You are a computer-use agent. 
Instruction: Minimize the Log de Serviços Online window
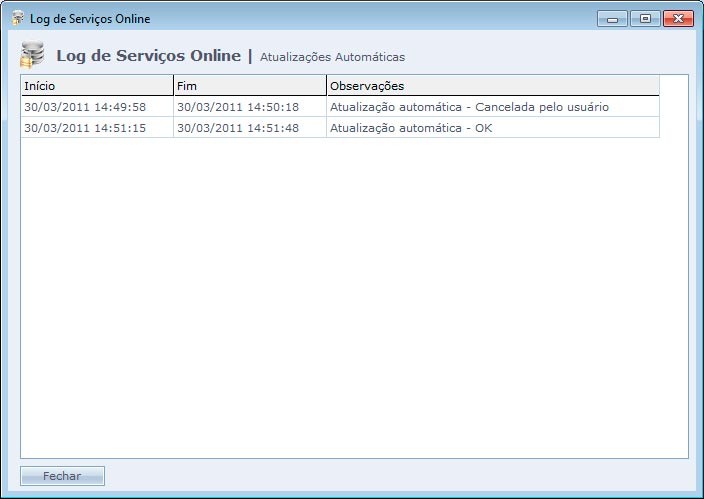point(611,19)
